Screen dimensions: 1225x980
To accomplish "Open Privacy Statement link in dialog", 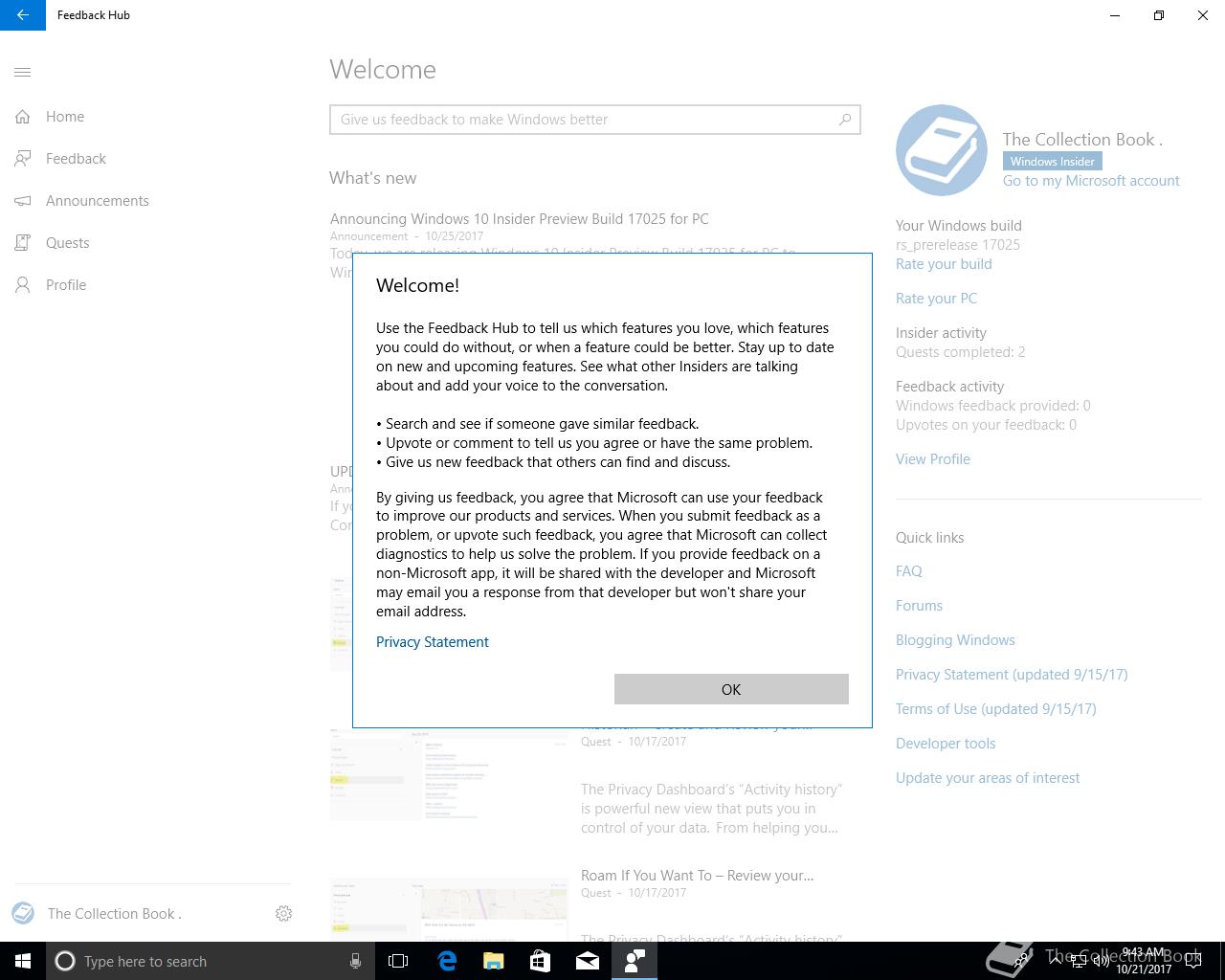I will coord(433,642).
